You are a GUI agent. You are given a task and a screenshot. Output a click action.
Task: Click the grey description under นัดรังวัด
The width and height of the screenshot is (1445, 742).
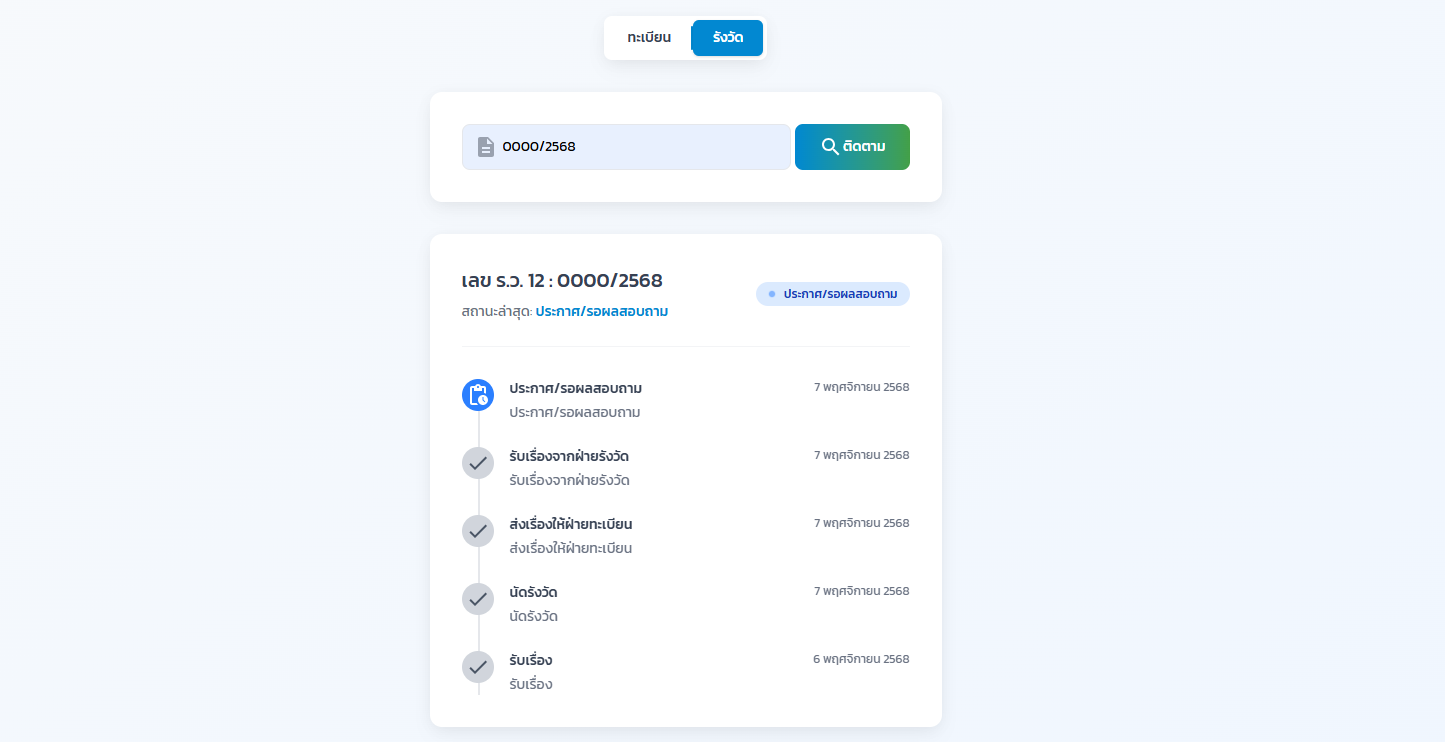coord(533,616)
